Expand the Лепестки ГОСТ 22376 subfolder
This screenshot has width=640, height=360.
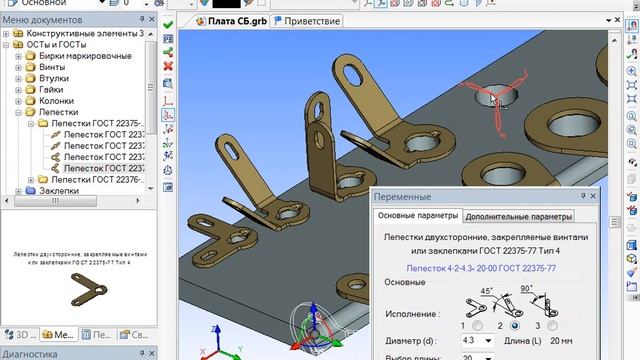(31, 180)
